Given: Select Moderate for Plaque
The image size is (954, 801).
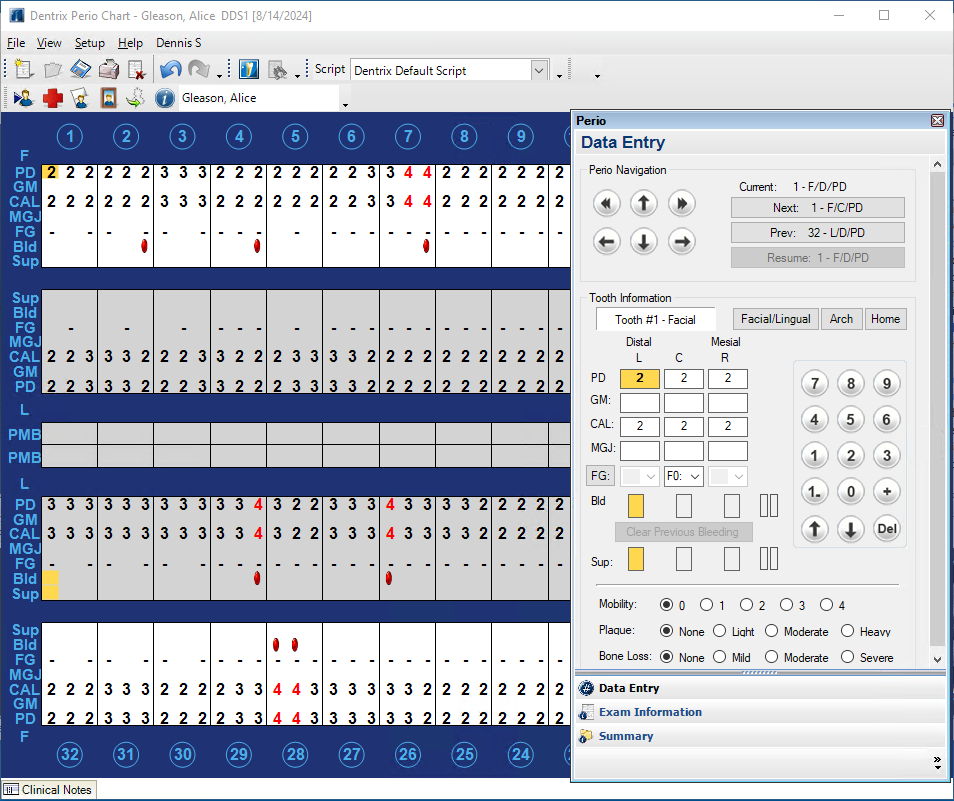Looking at the screenshot, I should pyautogui.click(x=771, y=631).
